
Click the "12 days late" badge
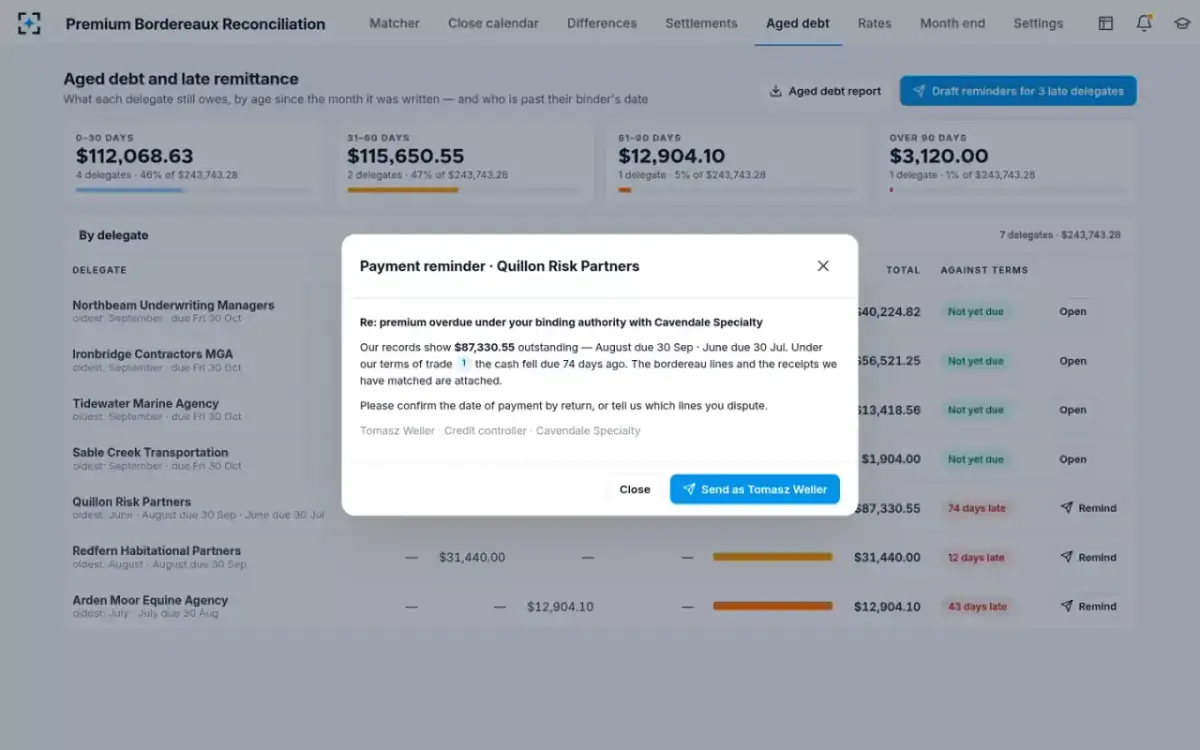[x=976, y=557]
